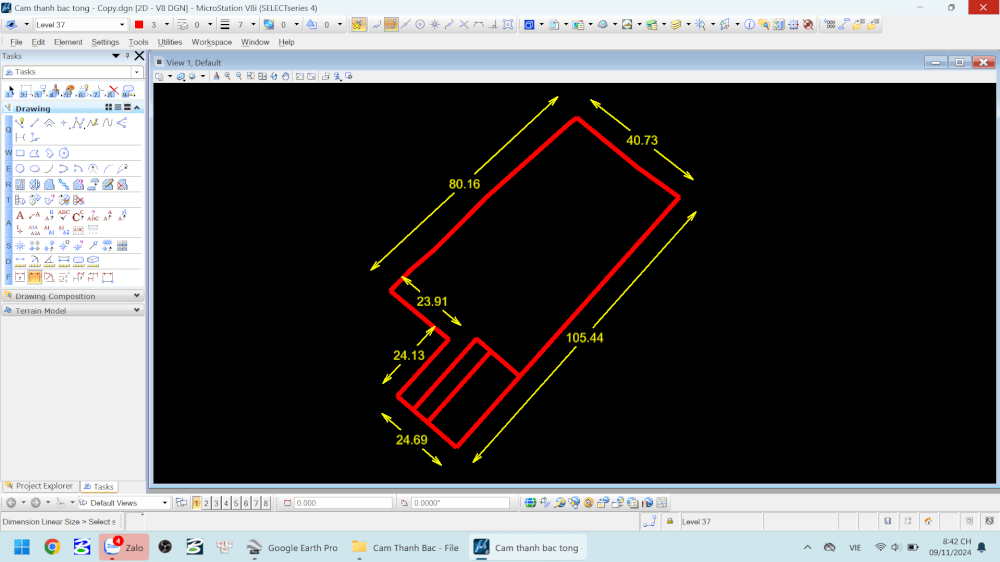Switch to the Project Explorer tab
This screenshot has height=562, width=1000.
pyautogui.click(x=40, y=486)
